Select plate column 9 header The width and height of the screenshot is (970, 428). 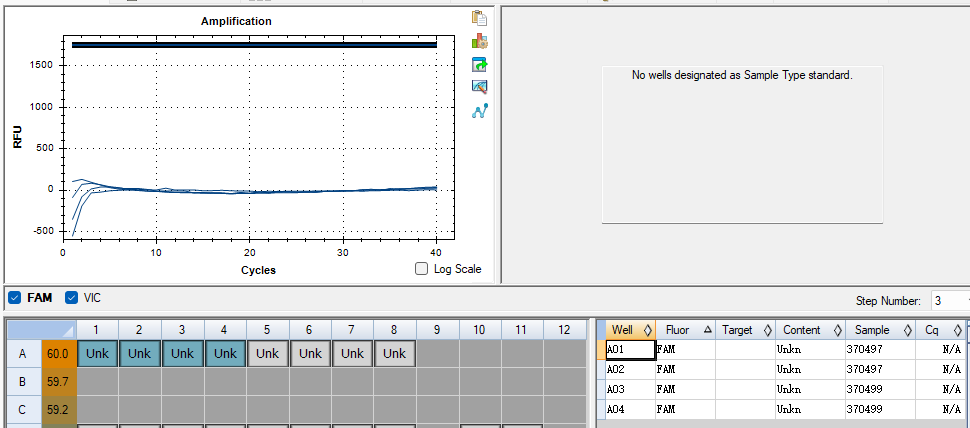(x=437, y=330)
